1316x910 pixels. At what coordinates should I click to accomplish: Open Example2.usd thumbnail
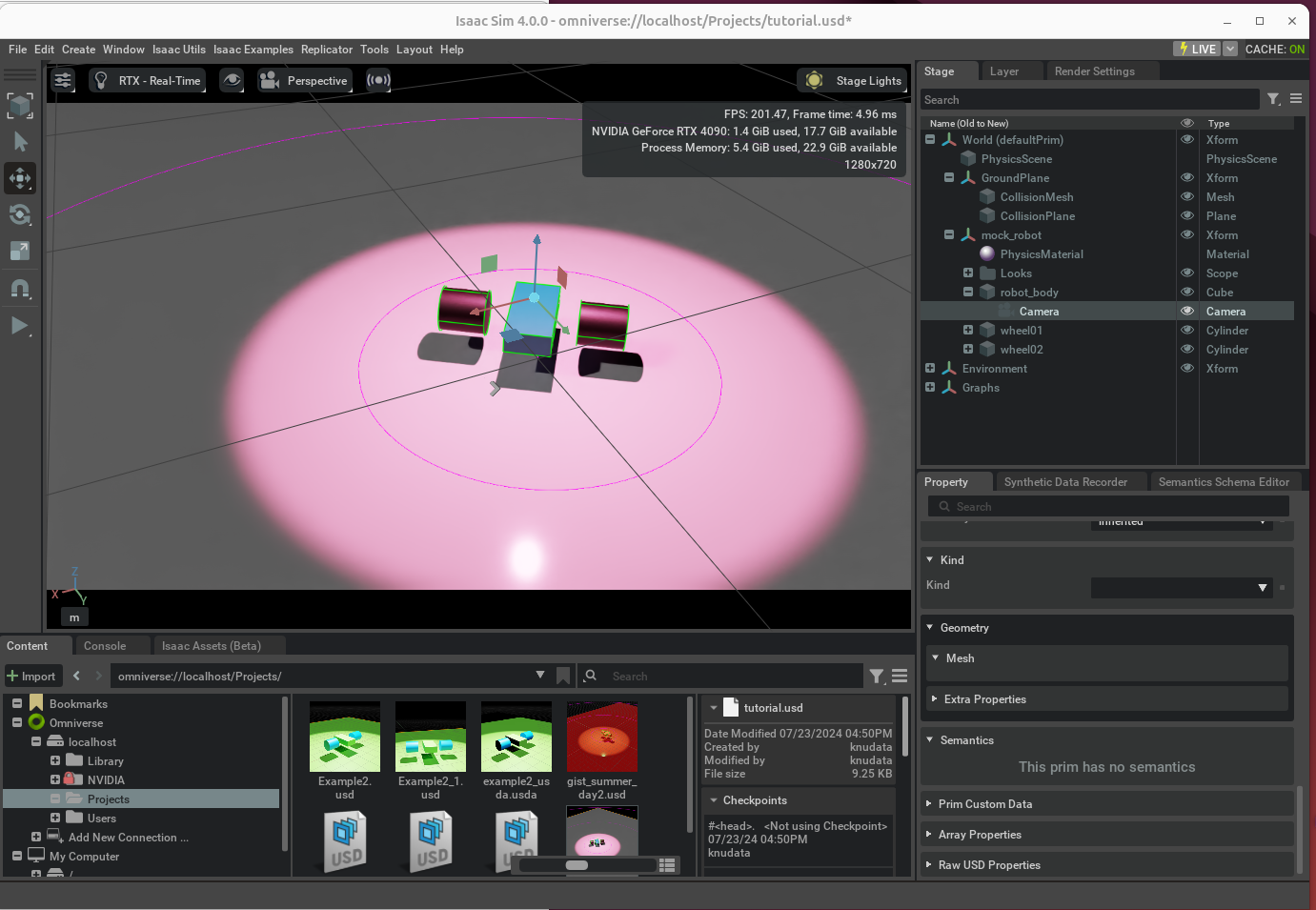click(x=345, y=737)
